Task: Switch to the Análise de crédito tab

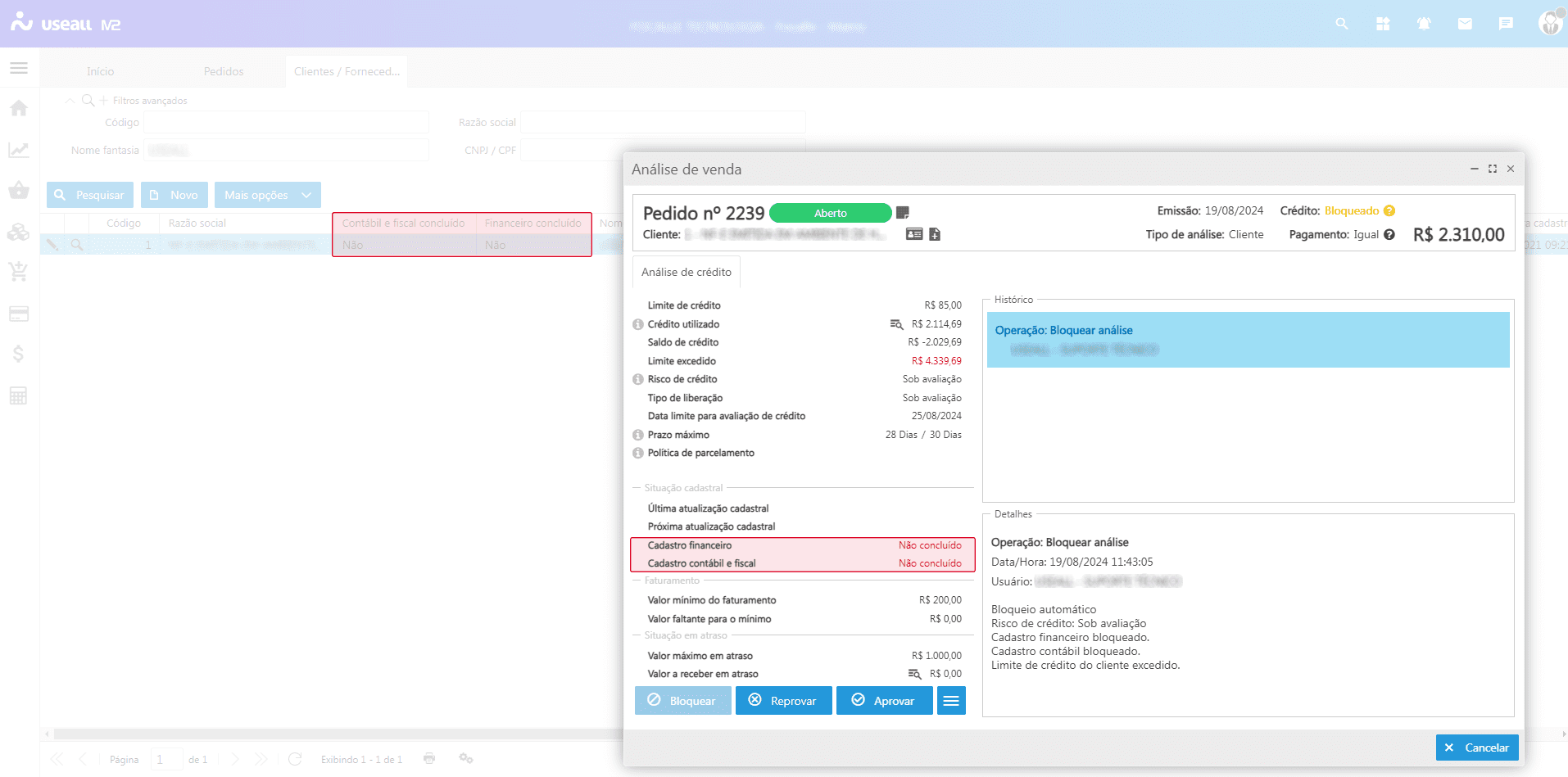Action: [x=686, y=273]
